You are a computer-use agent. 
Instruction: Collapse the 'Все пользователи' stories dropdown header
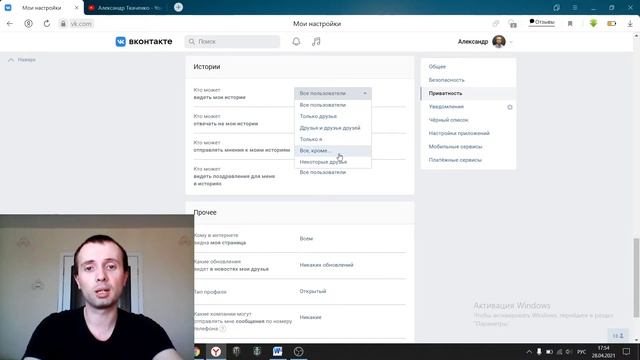pyautogui.click(x=333, y=93)
